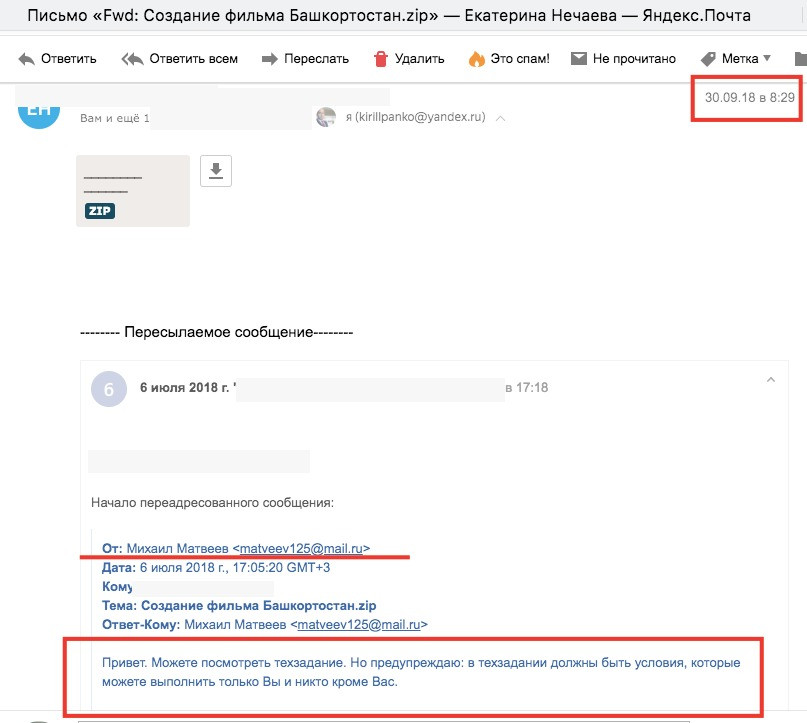This screenshot has width=807, height=723.
Task: Click matveev125@mail.ru link in Ответ-Кому
Action: click(359, 625)
